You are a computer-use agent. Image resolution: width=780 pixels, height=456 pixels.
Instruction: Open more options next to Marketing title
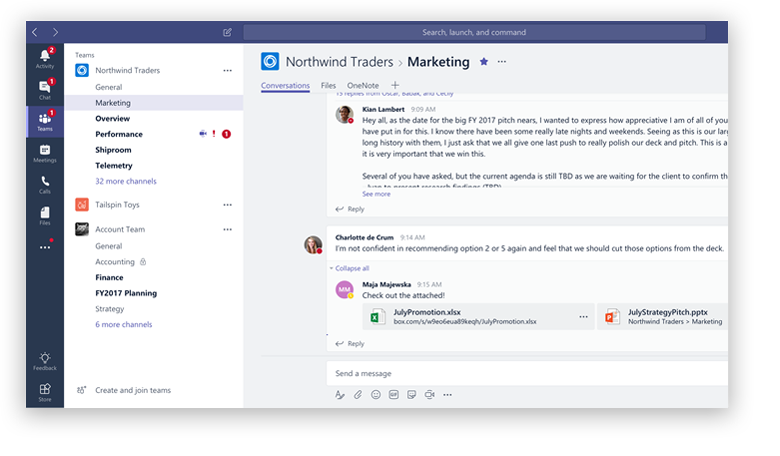pos(502,62)
